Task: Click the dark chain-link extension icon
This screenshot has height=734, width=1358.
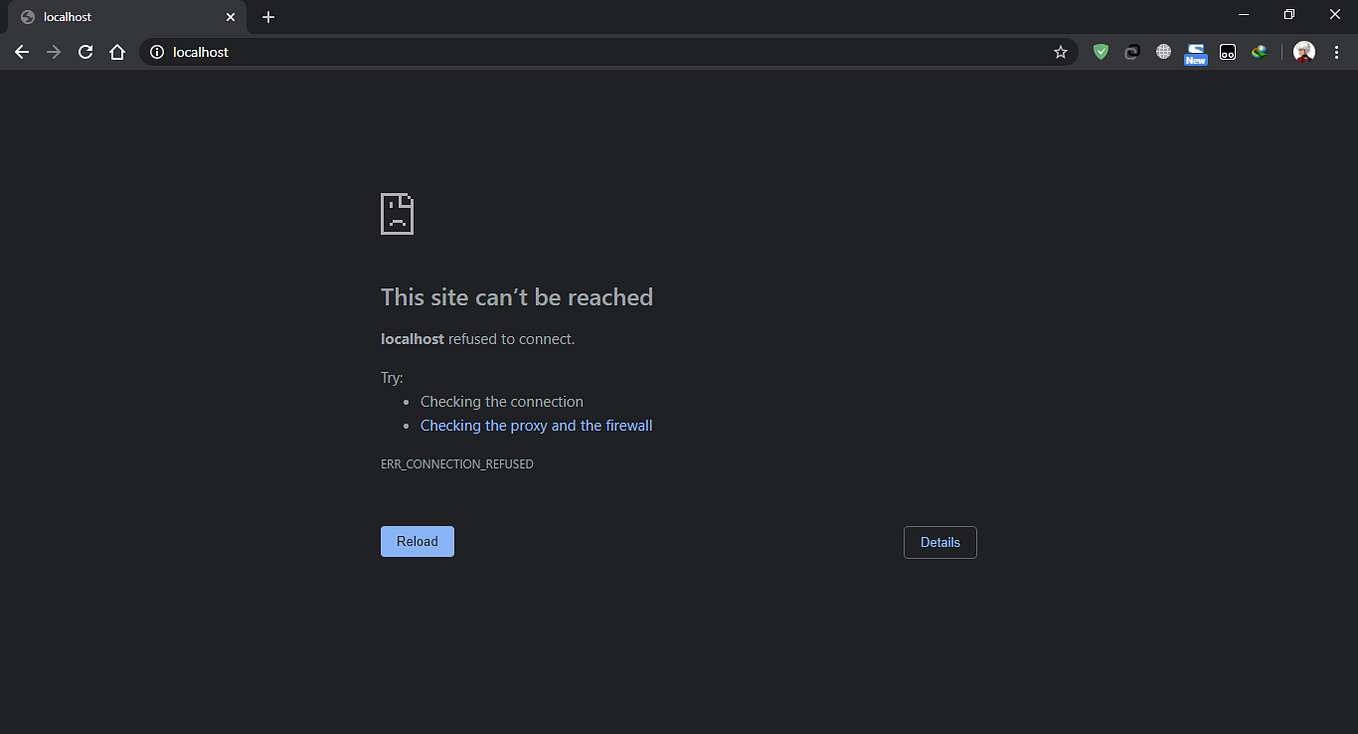Action: [1131, 51]
